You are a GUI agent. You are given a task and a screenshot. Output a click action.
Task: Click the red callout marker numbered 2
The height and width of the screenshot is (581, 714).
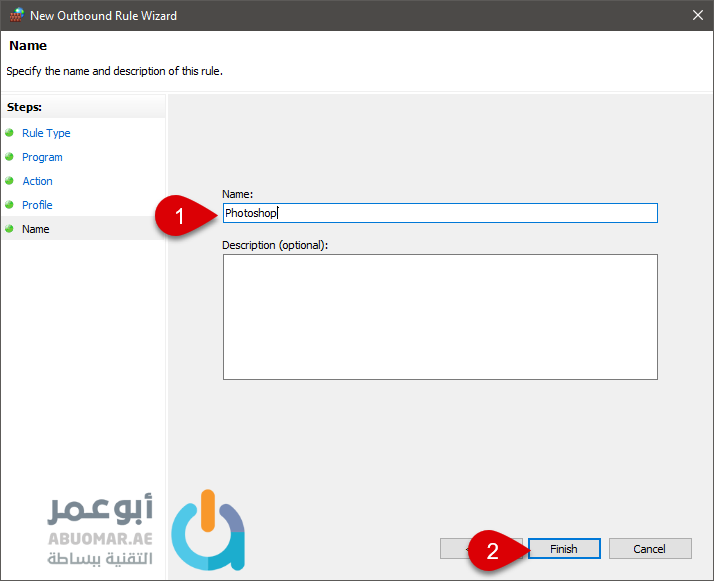(x=493, y=550)
